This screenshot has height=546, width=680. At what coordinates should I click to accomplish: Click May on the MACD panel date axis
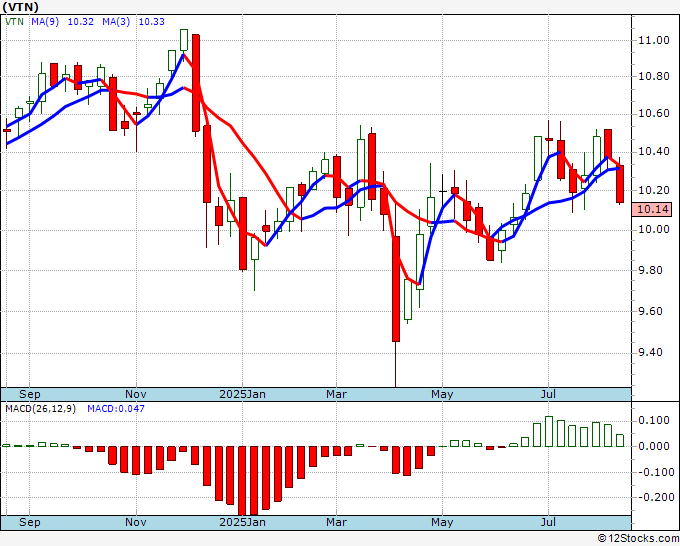point(442,522)
